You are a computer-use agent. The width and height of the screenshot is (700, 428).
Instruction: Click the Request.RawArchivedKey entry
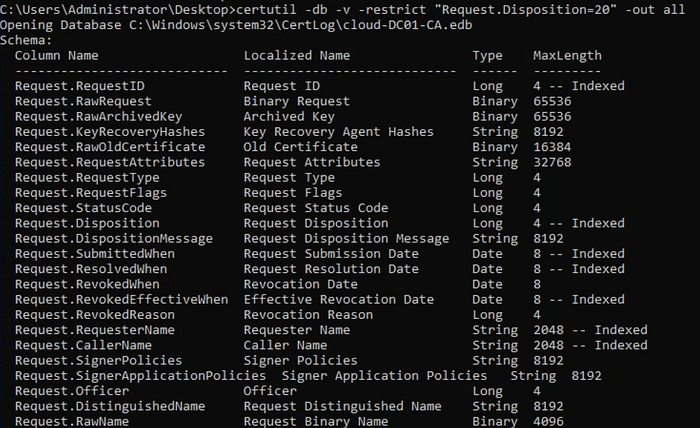coord(99,116)
